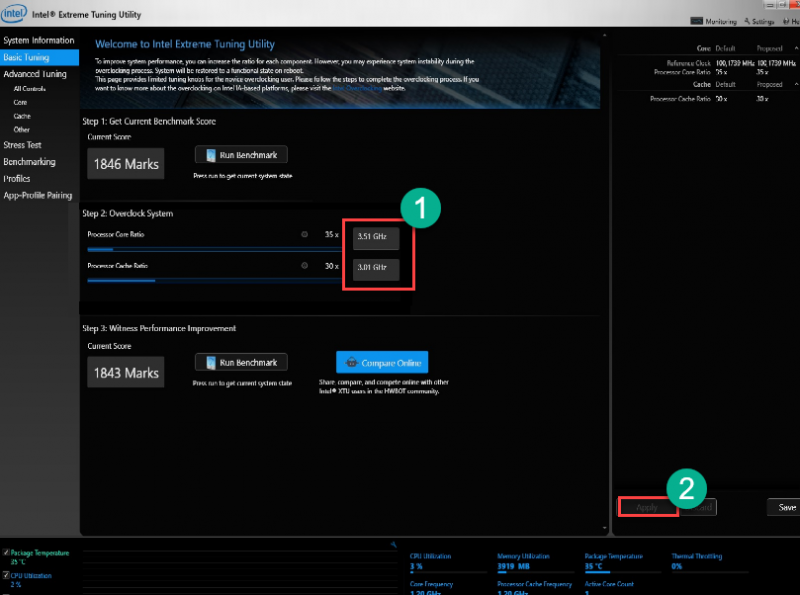Image resolution: width=800 pixels, height=595 pixels.
Task: Select Cache under Advanced Tuning
Action: (x=22, y=116)
